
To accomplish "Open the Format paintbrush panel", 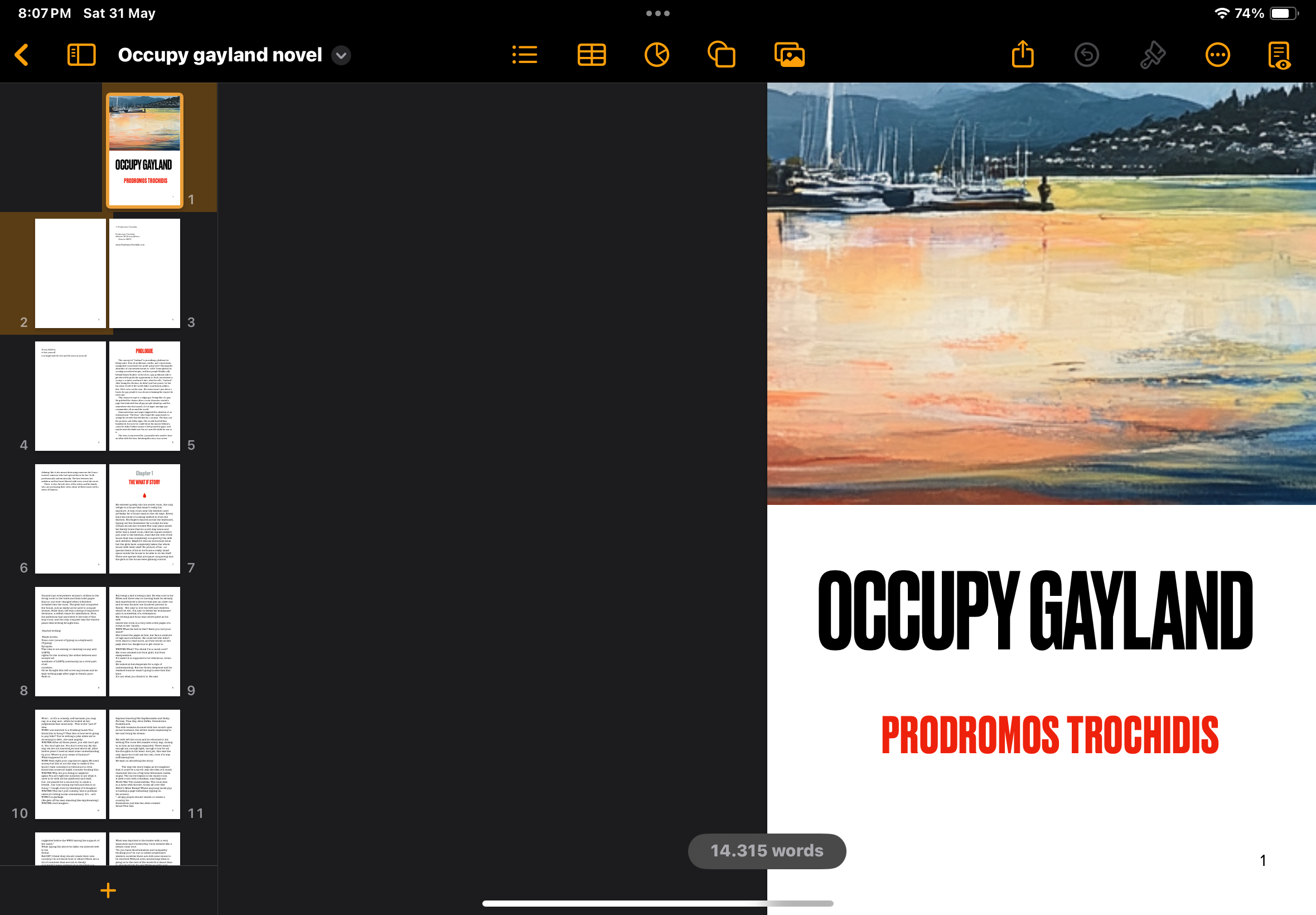I will click(x=1153, y=55).
